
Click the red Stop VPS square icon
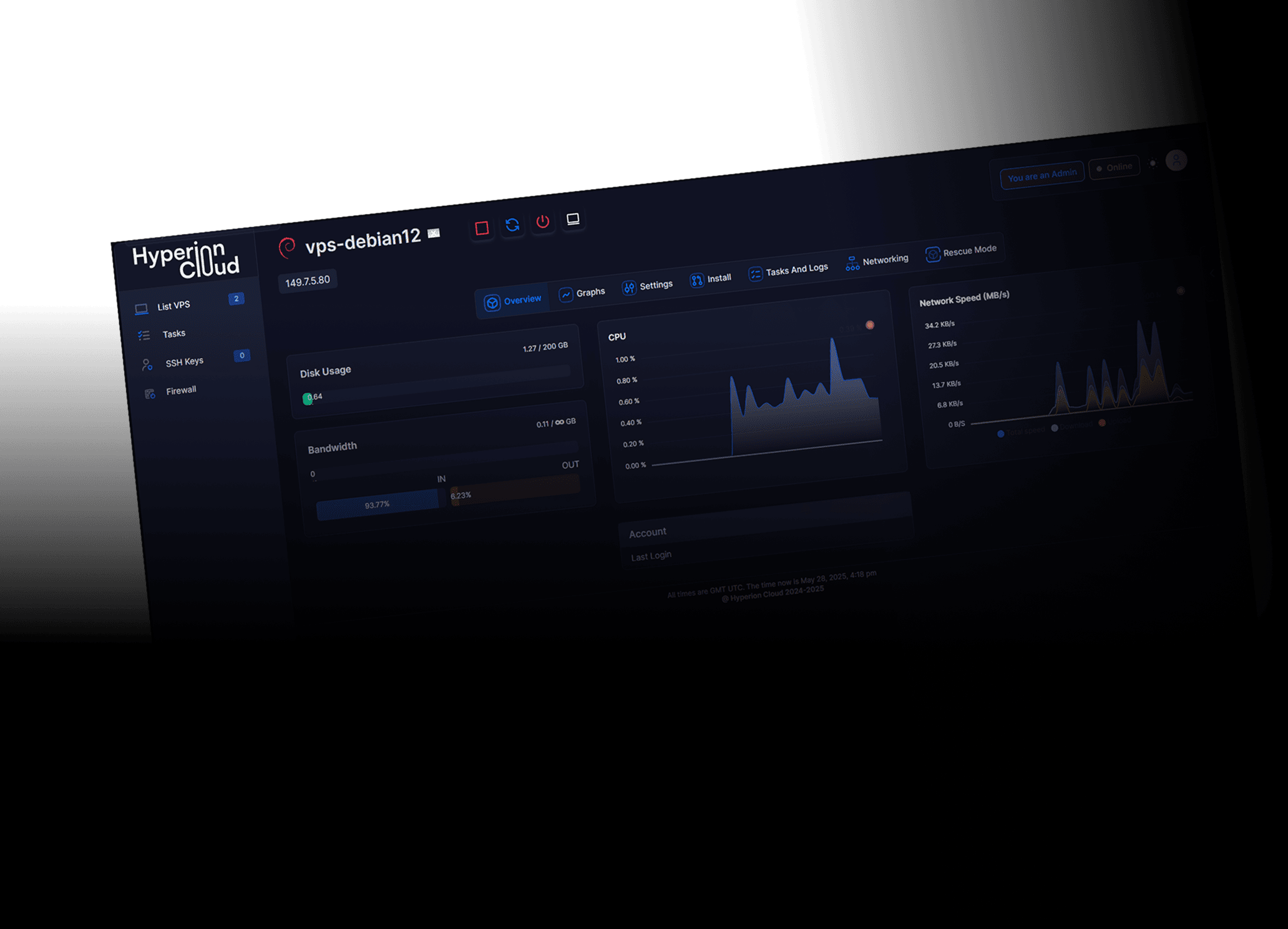(482, 228)
